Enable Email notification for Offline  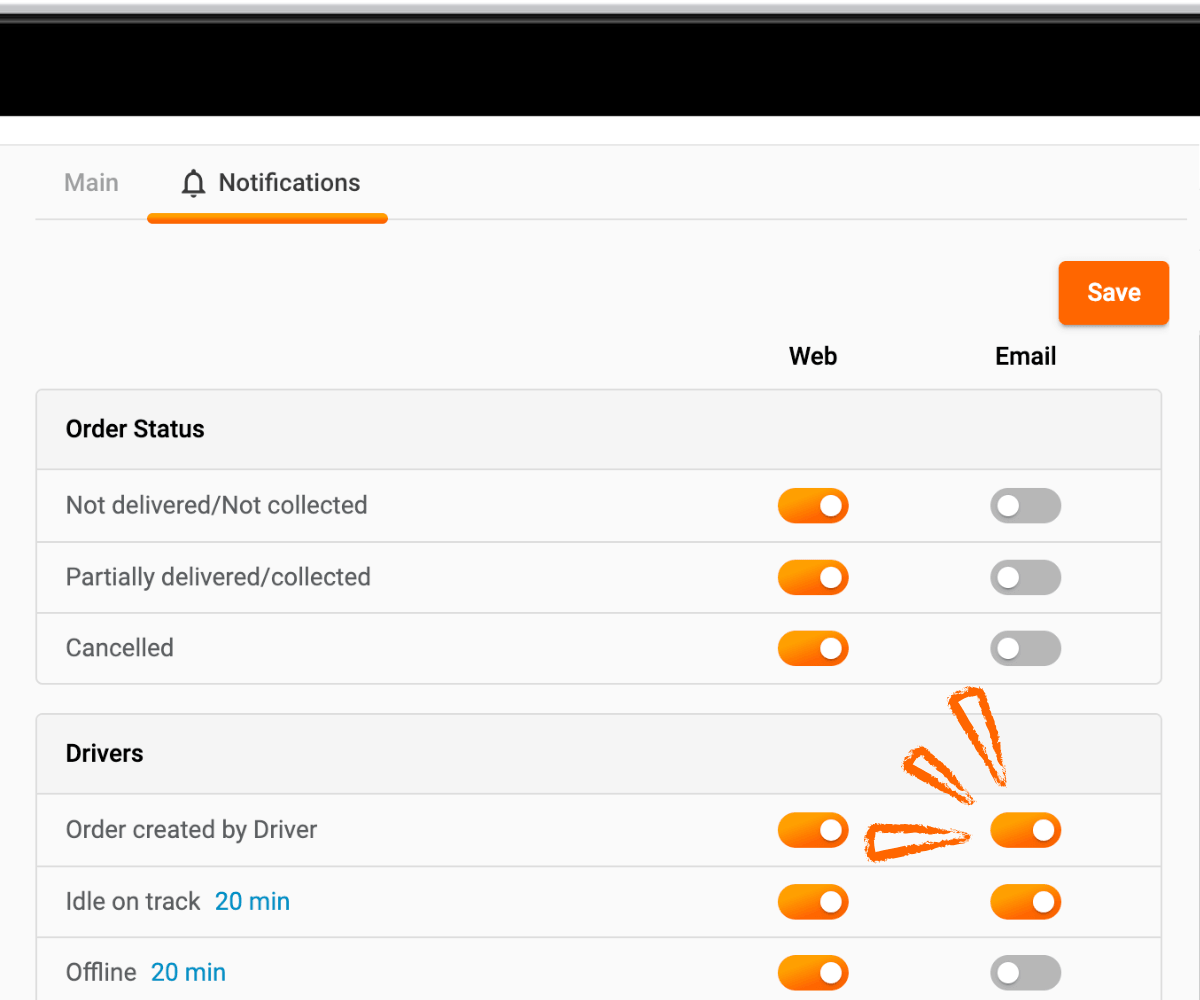[1025, 972]
